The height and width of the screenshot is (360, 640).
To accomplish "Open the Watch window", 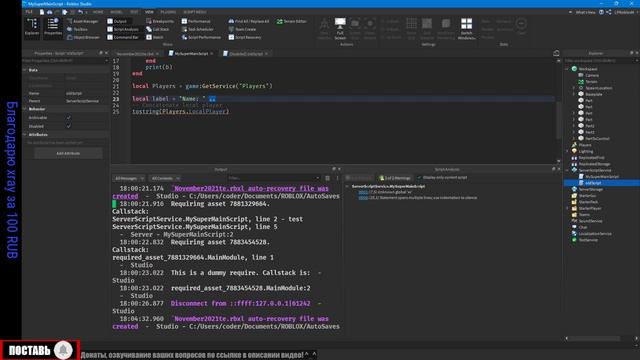I will coord(155,37).
